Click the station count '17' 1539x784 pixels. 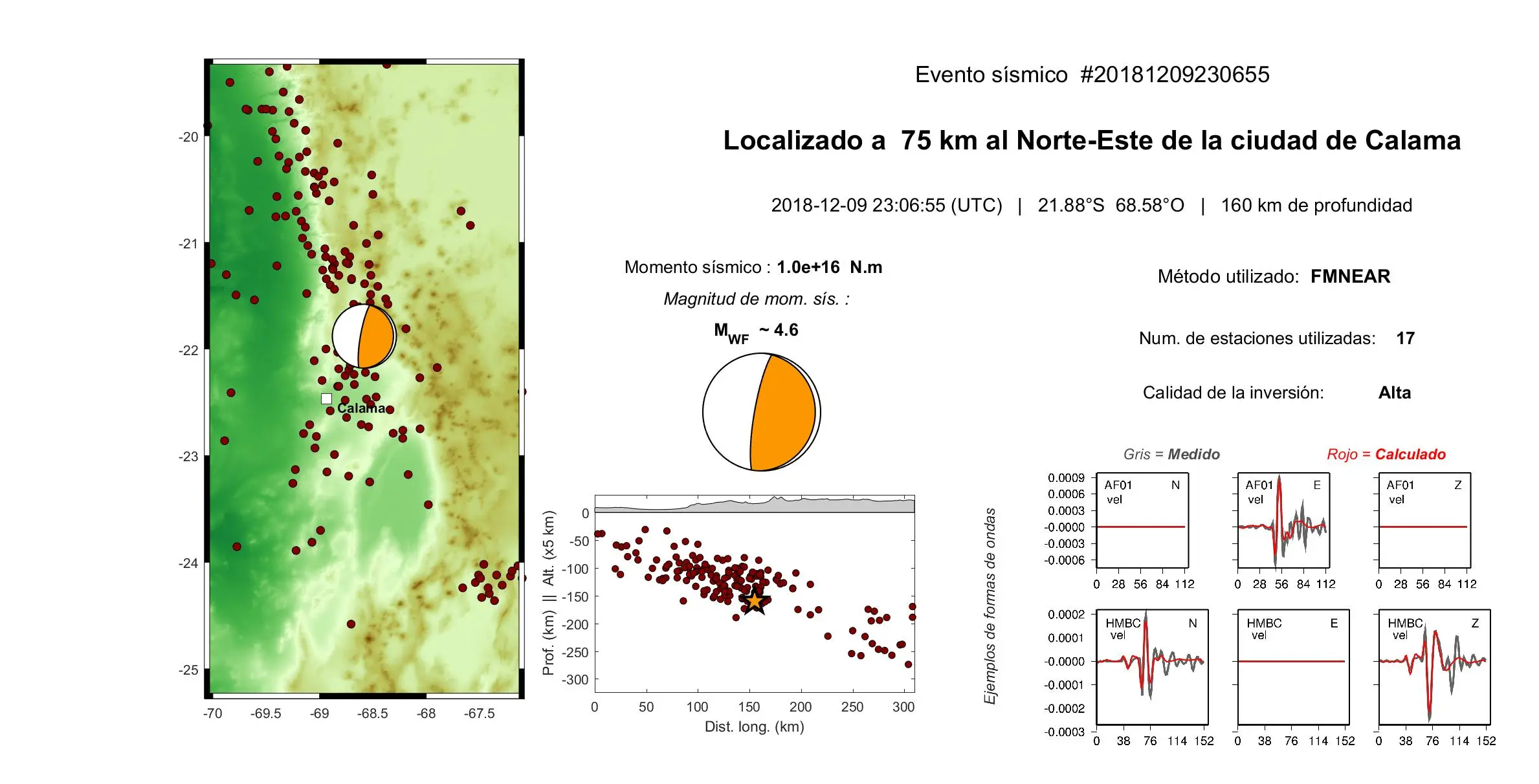pos(1405,338)
